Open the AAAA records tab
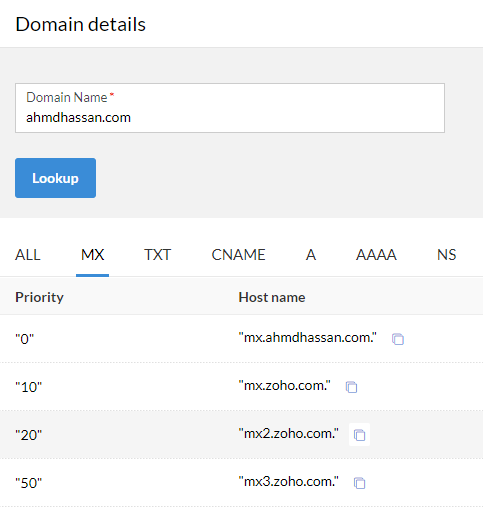 click(376, 255)
